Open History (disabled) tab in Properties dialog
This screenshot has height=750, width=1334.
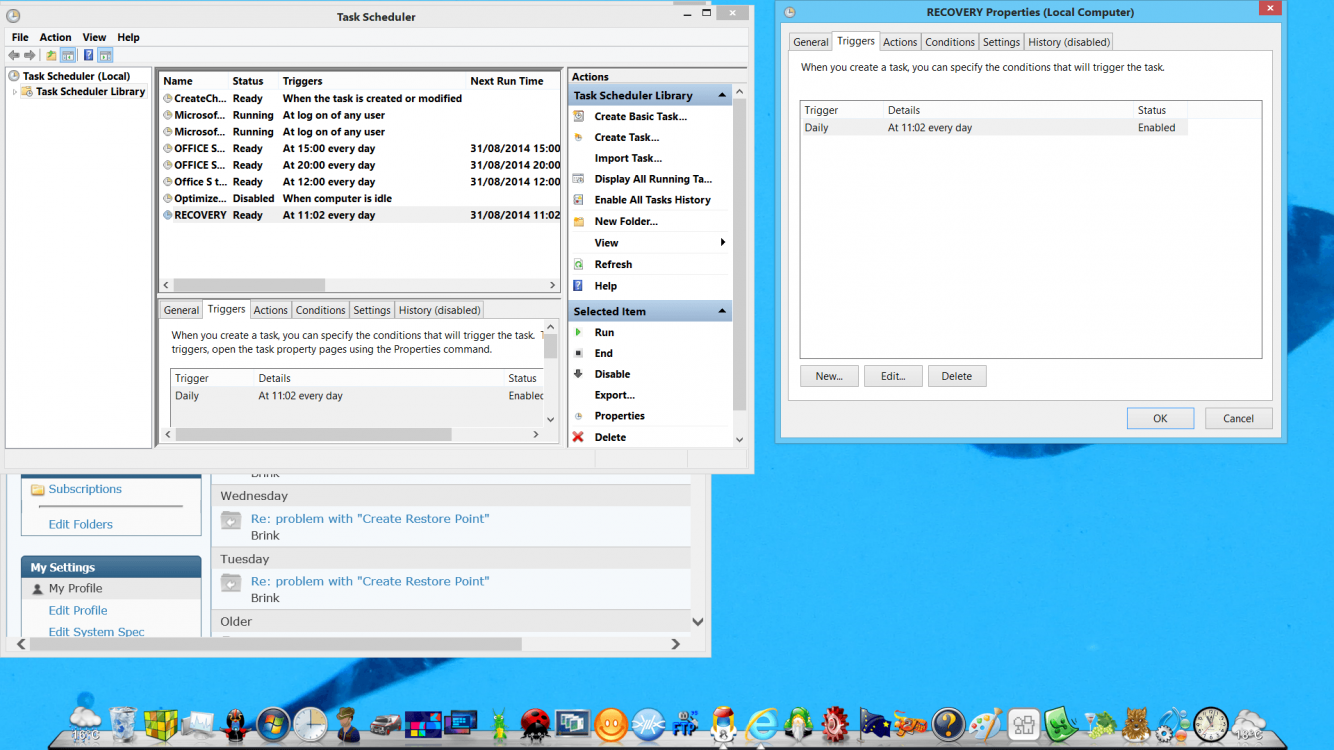click(1069, 42)
